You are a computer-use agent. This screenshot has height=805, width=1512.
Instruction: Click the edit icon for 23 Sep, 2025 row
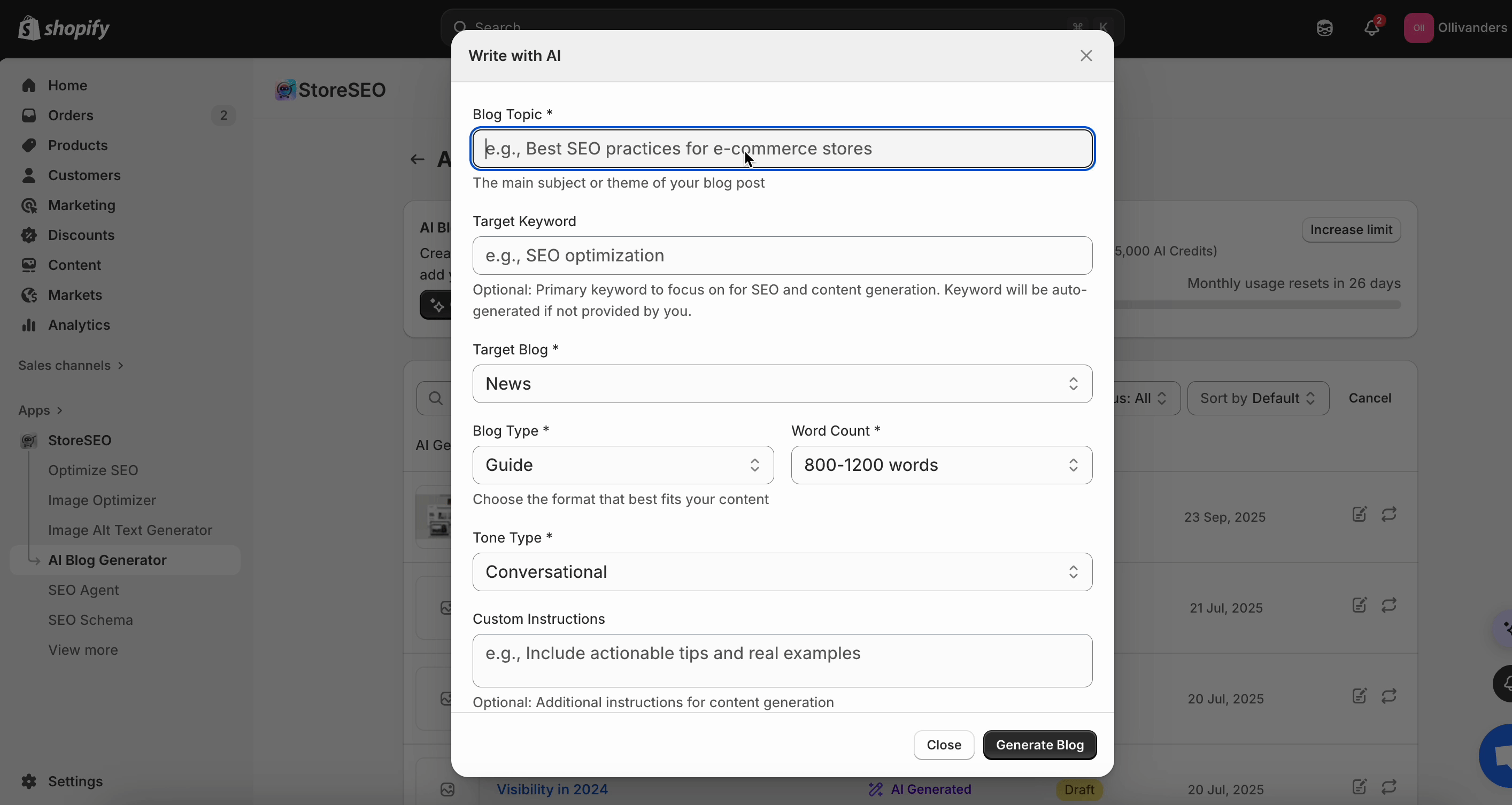(x=1360, y=515)
